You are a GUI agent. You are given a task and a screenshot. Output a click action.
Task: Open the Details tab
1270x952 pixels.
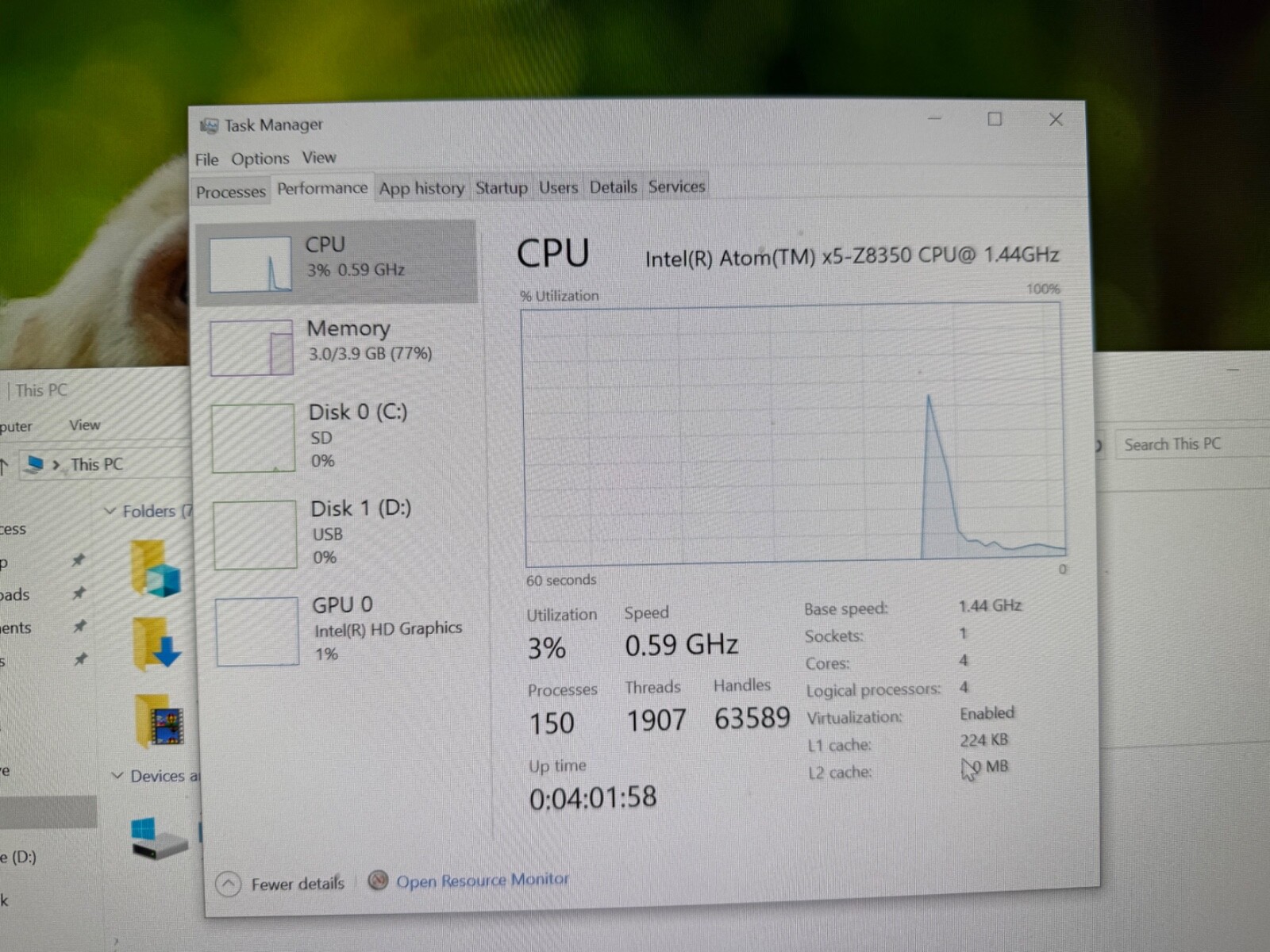[614, 187]
